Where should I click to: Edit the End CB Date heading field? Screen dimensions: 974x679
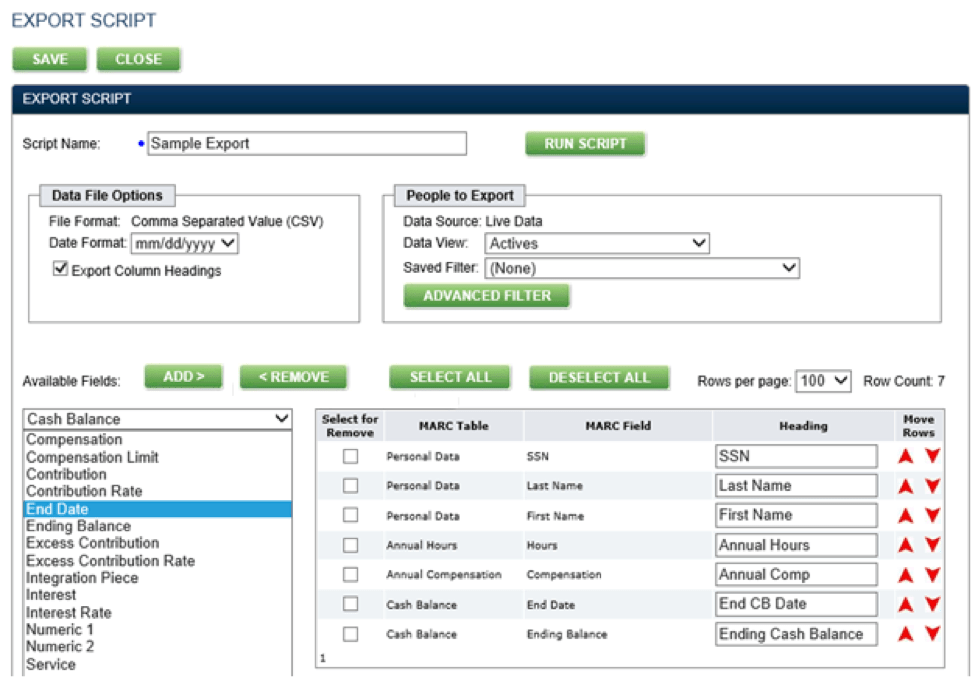(x=796, y=604)
